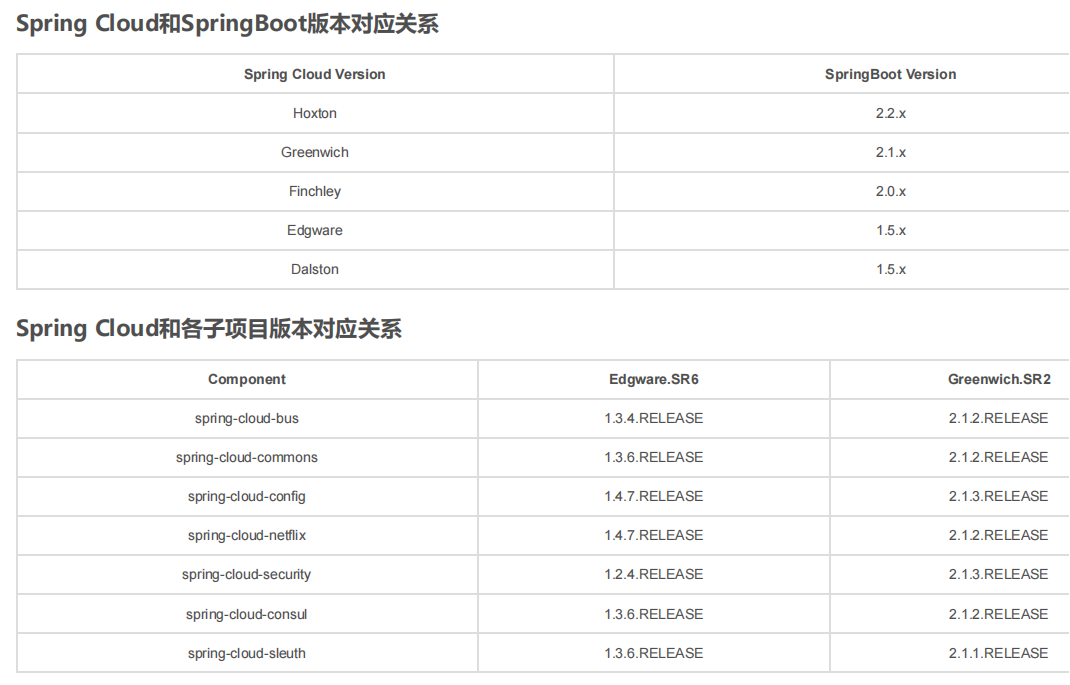Select the 'spring-cloud-consul' cell
The width and height of the screenshot is (1070, 685).
pos(247,614)
